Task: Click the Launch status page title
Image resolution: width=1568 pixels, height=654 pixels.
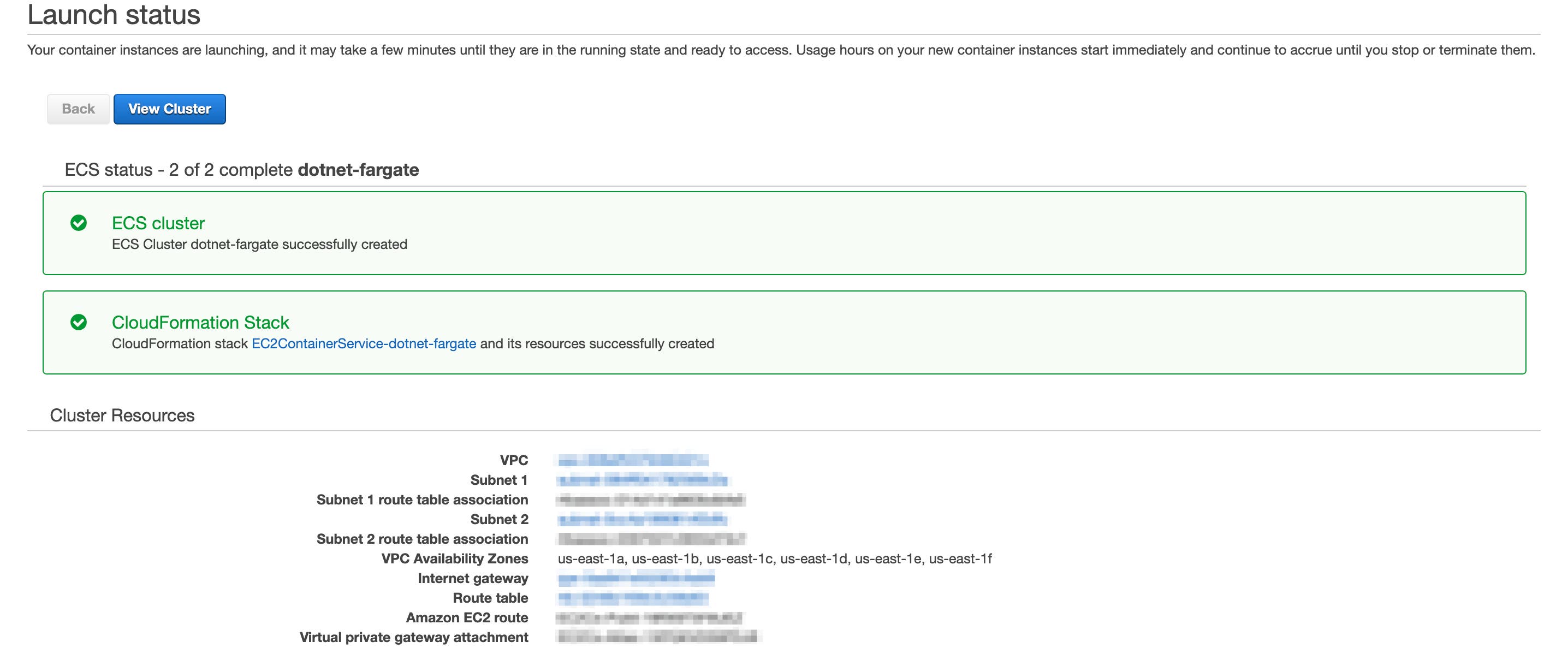Action: 113,16
